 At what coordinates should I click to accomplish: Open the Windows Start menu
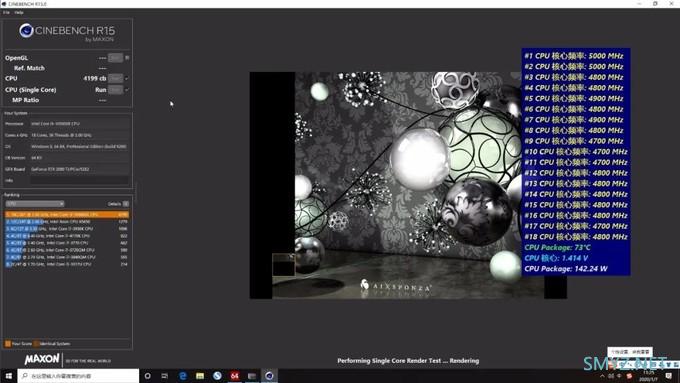(8, 376)
